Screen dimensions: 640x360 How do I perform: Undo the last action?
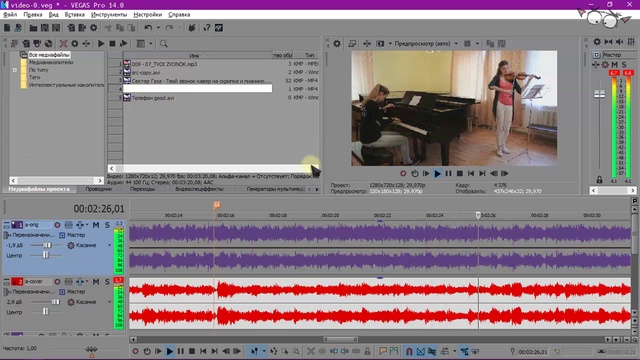148,28
